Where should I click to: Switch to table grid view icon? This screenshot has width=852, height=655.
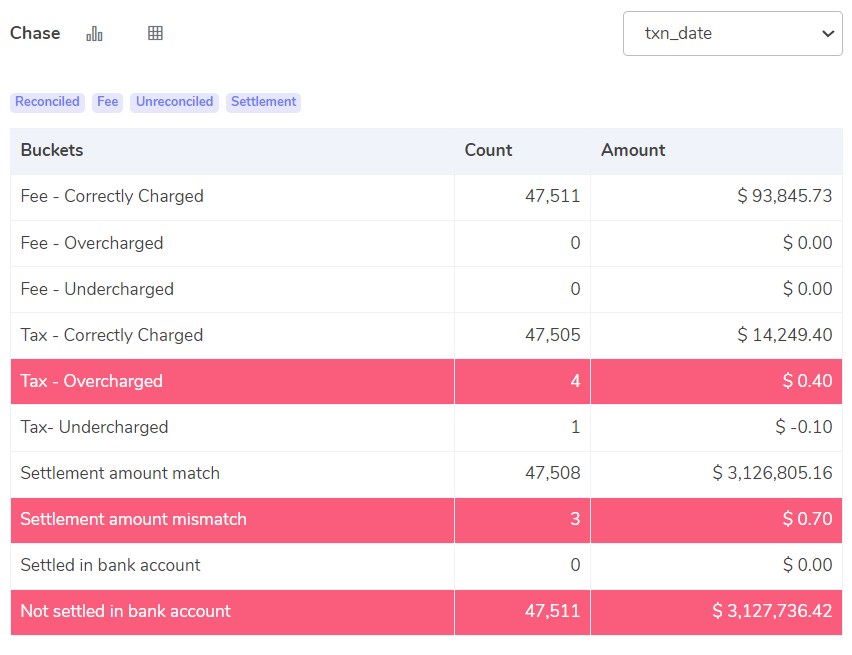[x=155, y=33]
